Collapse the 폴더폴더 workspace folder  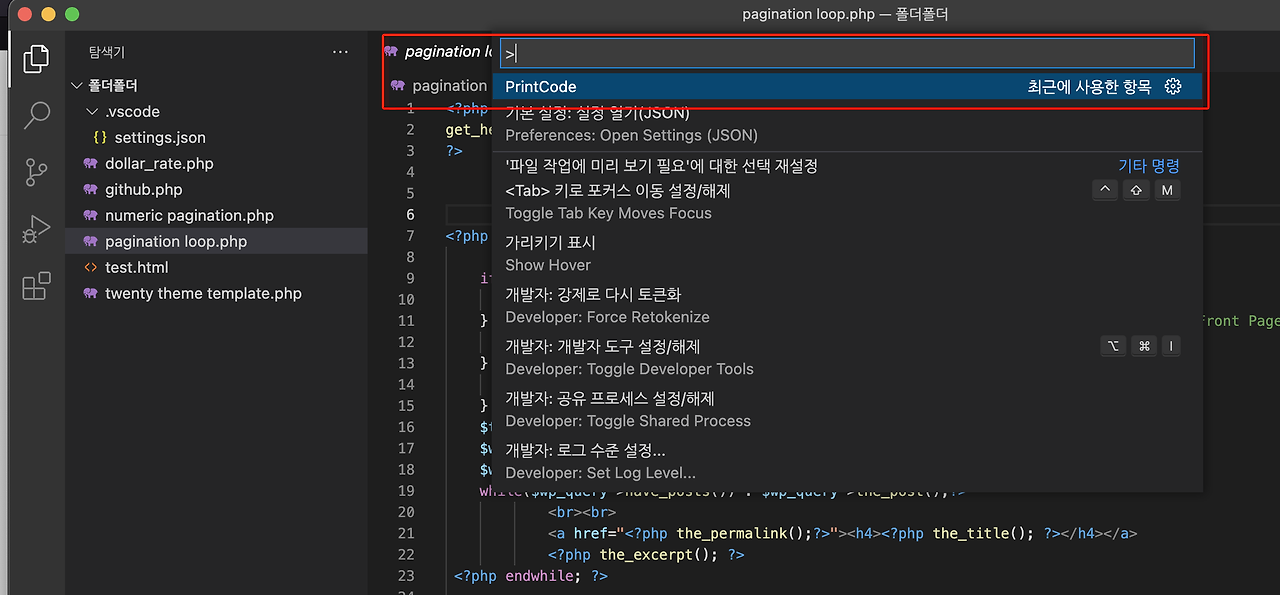pos(77,85)
